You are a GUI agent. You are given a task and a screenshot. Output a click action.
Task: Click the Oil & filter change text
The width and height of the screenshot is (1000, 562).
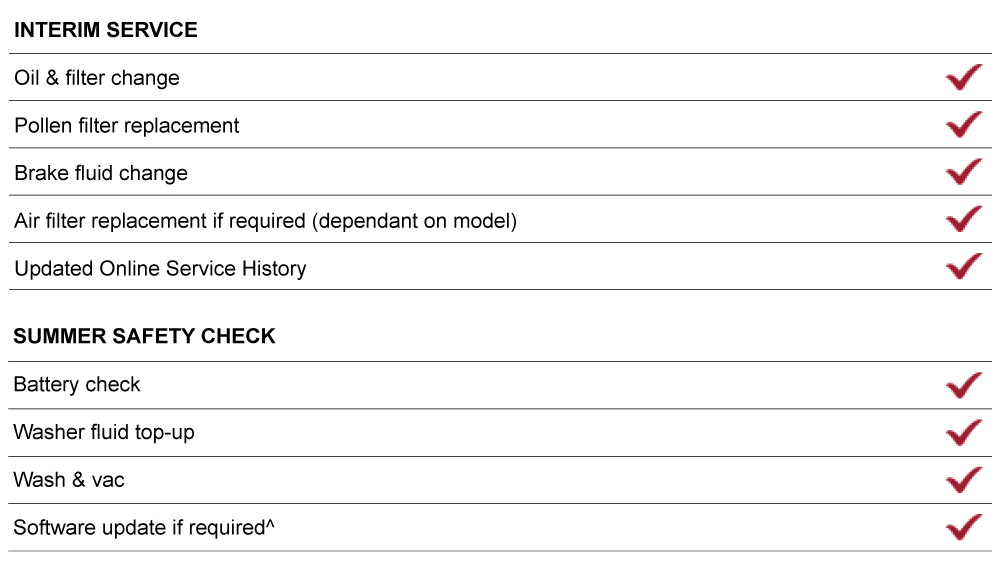click(97, 78)
